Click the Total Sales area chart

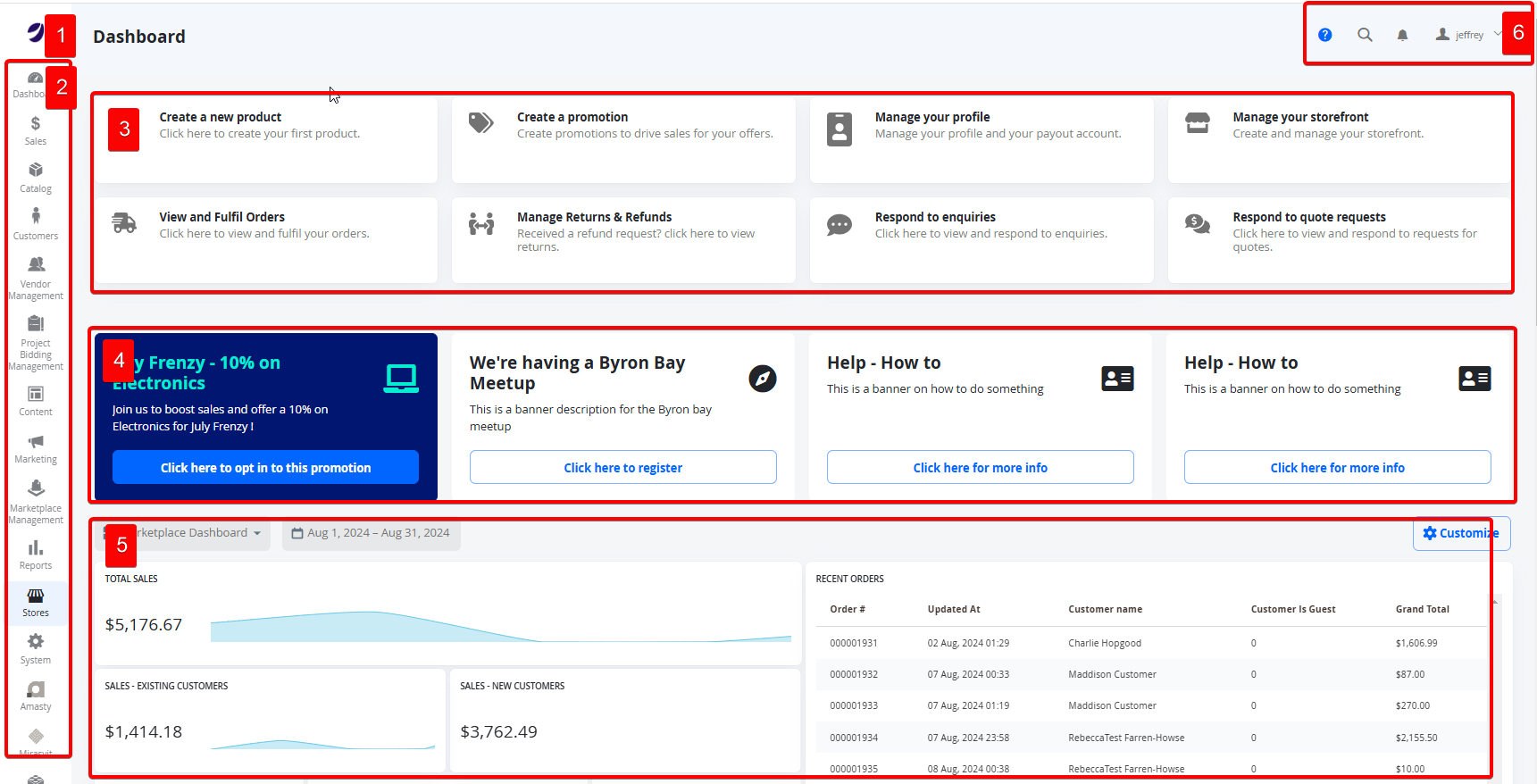coord(501,626)
